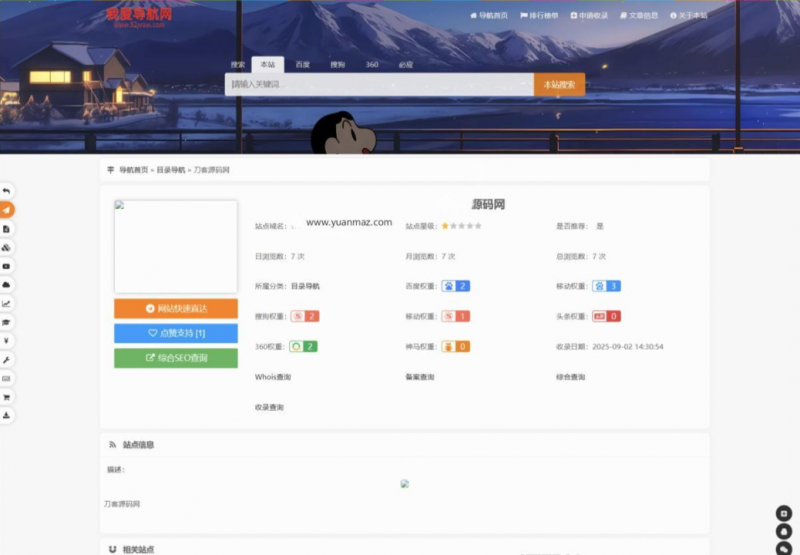Screen dimensions: 800x555
Task: Open 申请收录 in top navigation
Action: coord(589,16)
